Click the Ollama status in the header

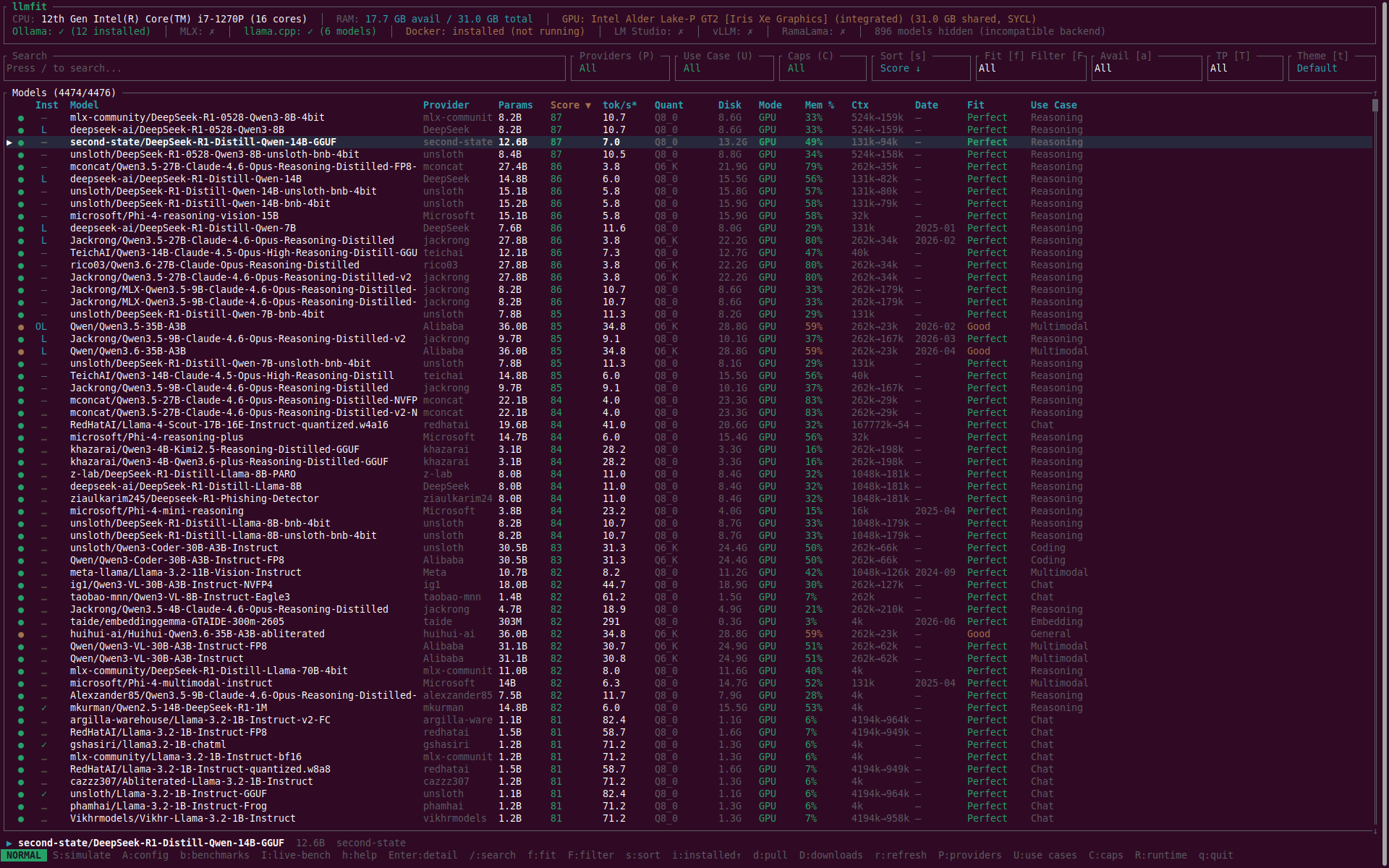coord(82,31)
